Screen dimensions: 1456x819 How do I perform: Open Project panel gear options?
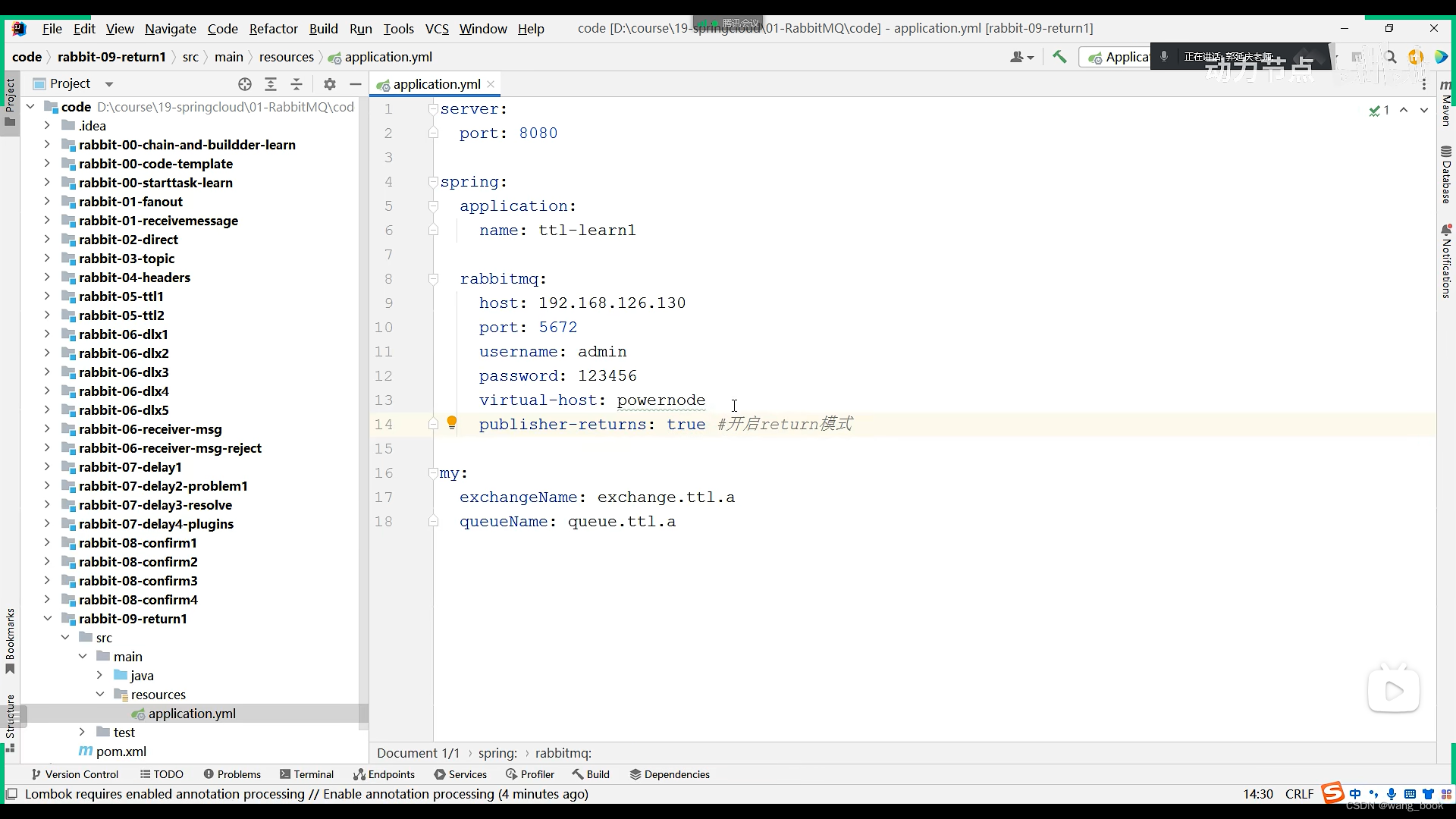[329, 84]
